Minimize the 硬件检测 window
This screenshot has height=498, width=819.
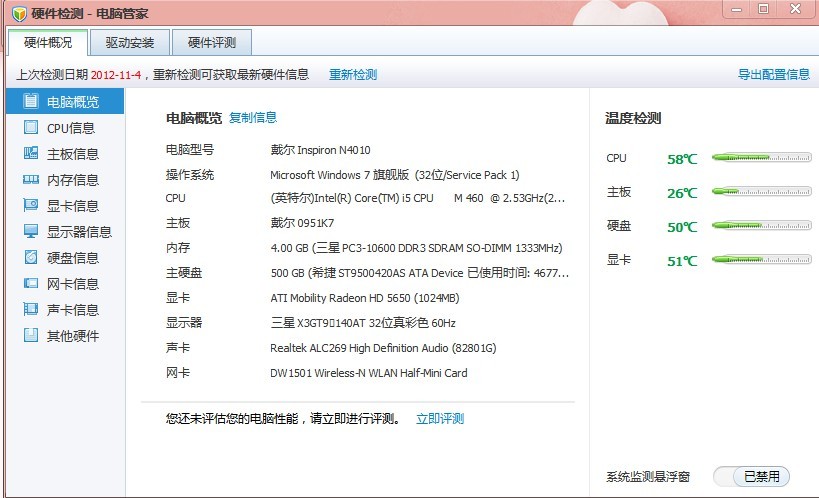pos(736,9)
